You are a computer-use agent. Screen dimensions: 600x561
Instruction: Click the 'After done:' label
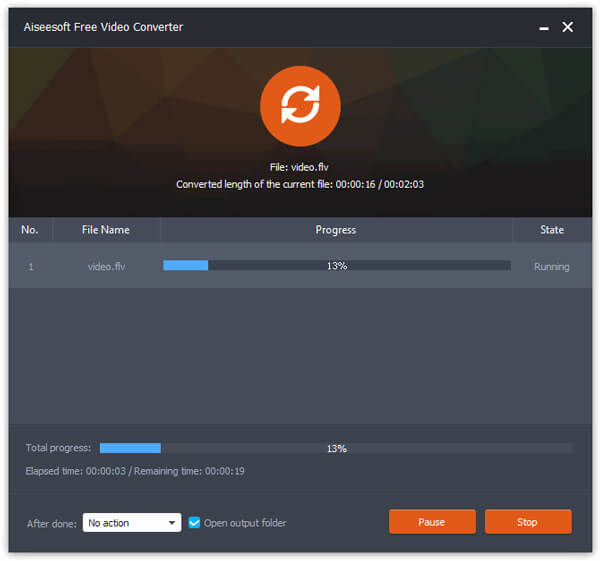52,523
